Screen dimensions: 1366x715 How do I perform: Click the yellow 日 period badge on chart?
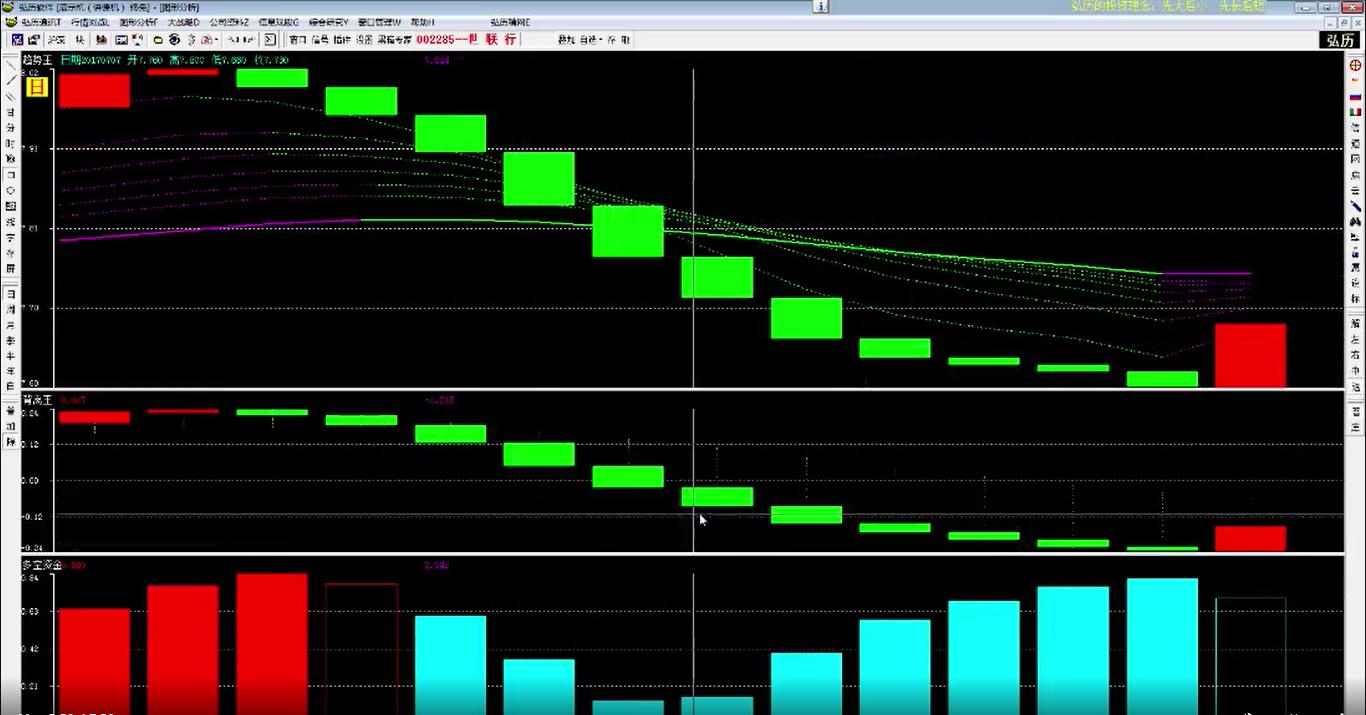tap(36, 86)
